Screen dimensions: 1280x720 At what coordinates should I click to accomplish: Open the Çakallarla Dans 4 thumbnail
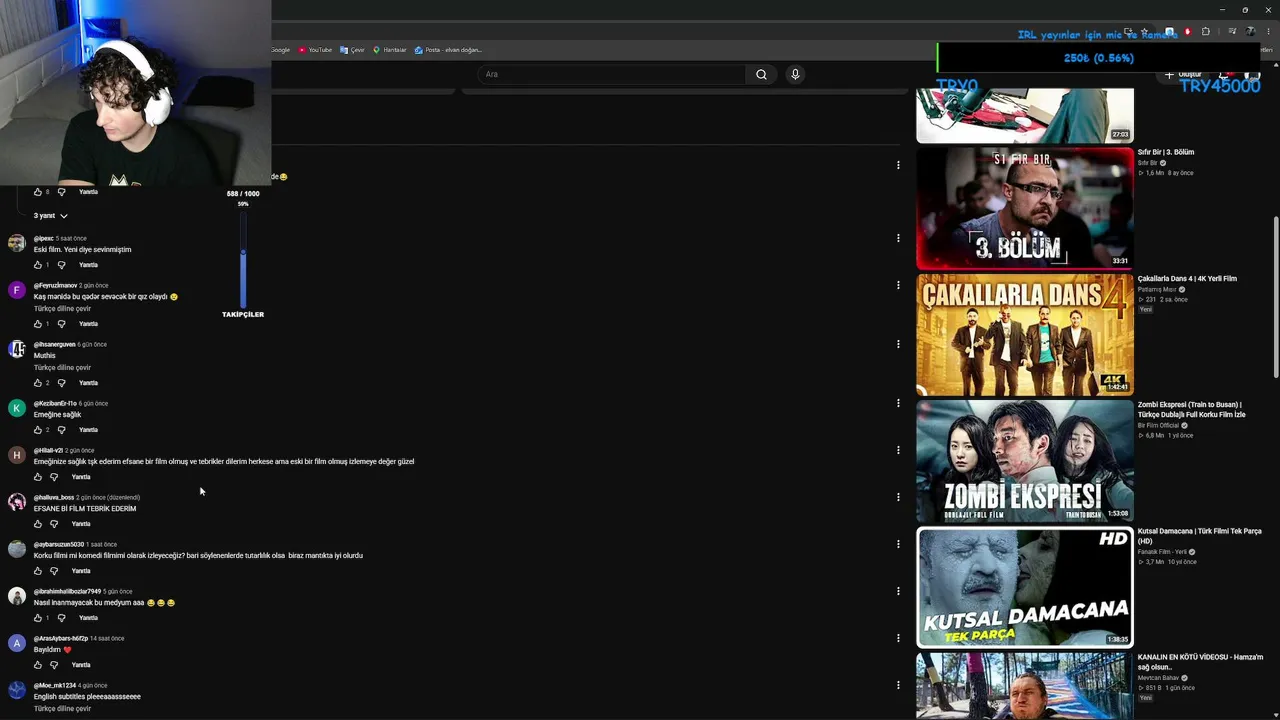[1025, 335]
